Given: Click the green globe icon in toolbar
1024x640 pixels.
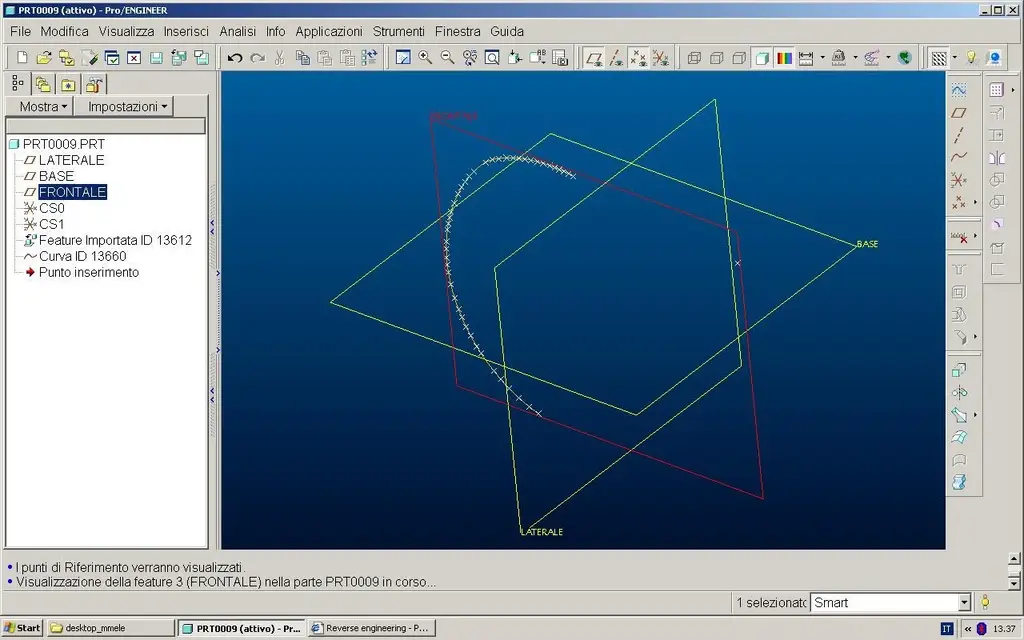Looking at the screenshot, I should 904,57.
